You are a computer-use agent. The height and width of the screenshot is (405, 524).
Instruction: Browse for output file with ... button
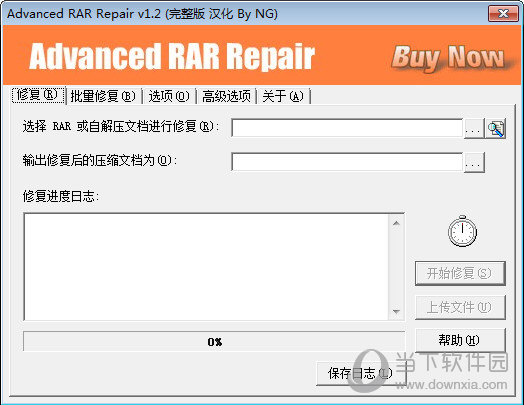click(x=474, y=163)
